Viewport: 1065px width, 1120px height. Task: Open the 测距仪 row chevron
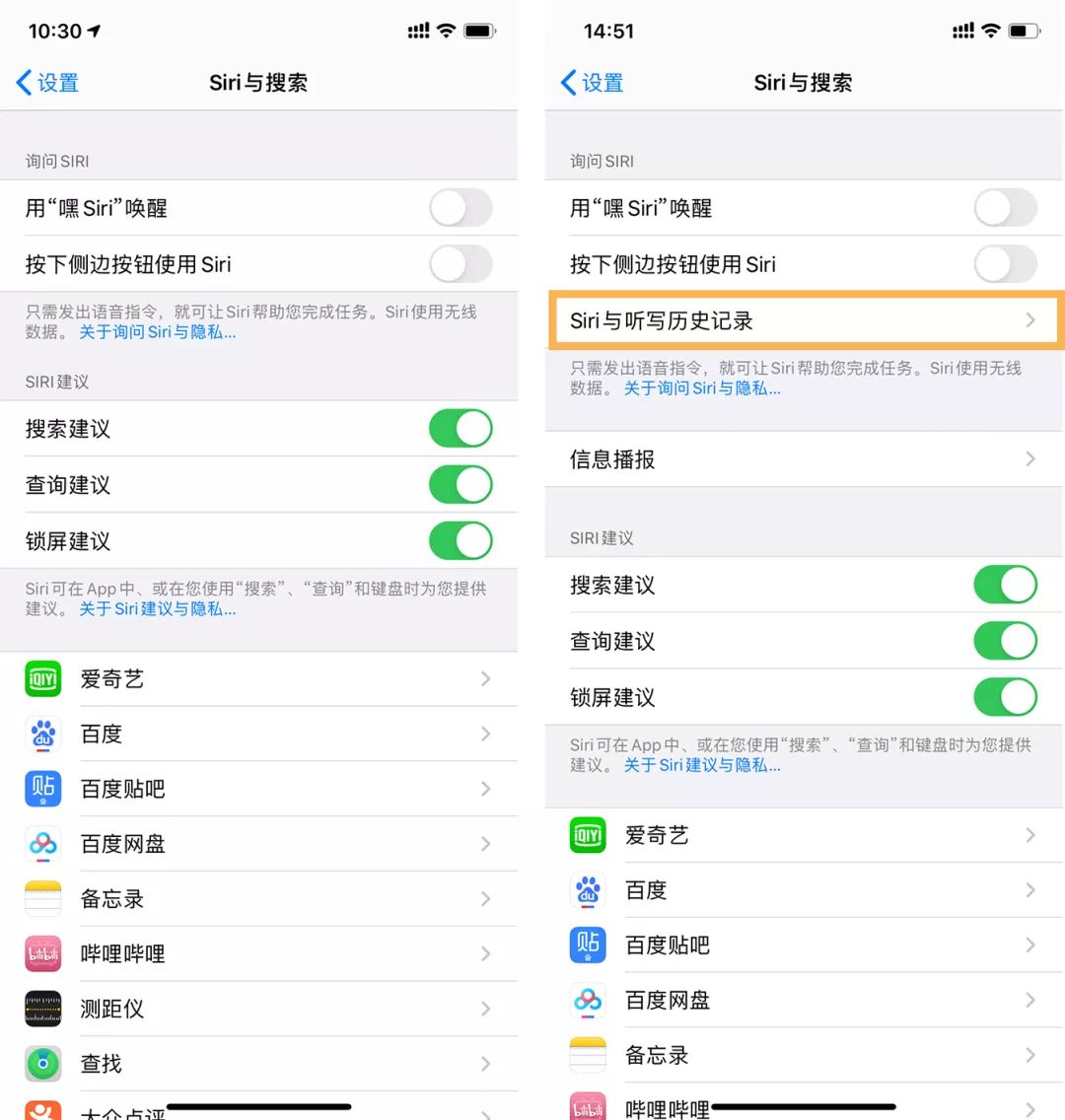(x=486, y=1009)
